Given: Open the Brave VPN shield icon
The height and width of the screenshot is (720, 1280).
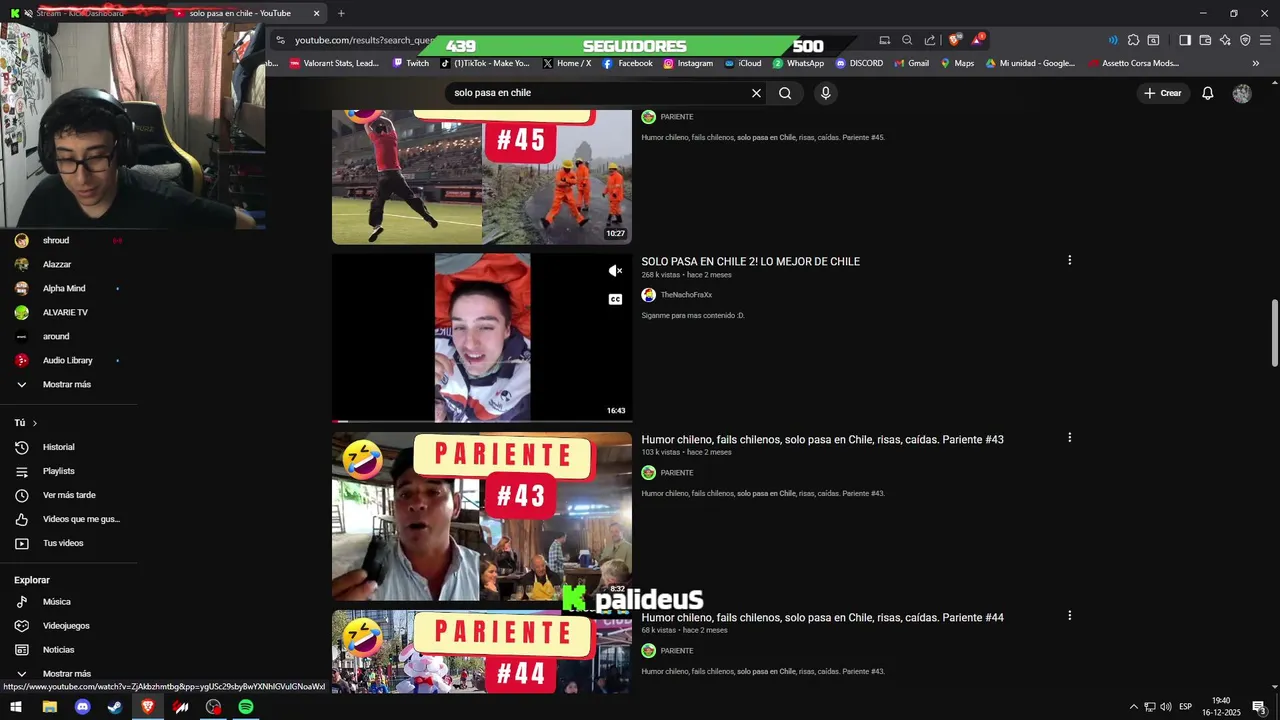Looking at the screenshot, I should [1245, 40].
